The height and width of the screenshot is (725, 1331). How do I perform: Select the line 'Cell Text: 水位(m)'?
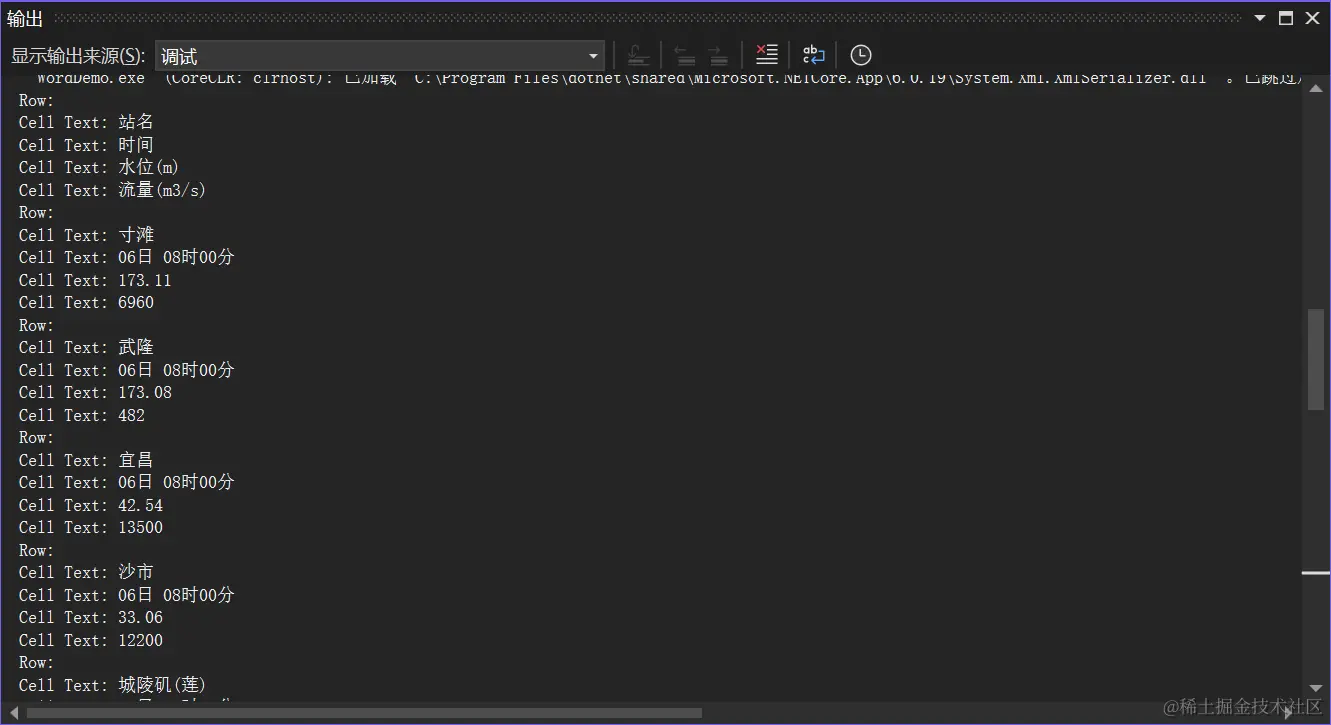pos(99,167)
